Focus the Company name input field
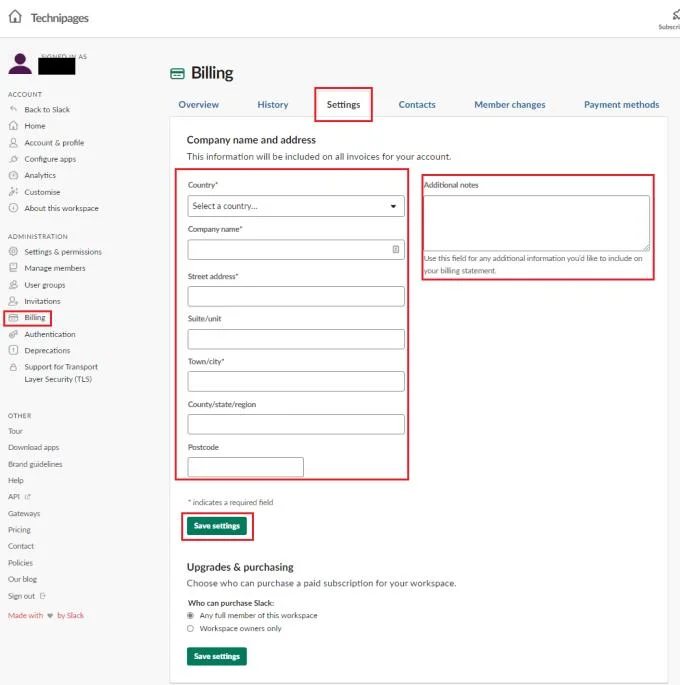Screen dimensions: 680x685 pyautogui.click(x=296, y=249)
